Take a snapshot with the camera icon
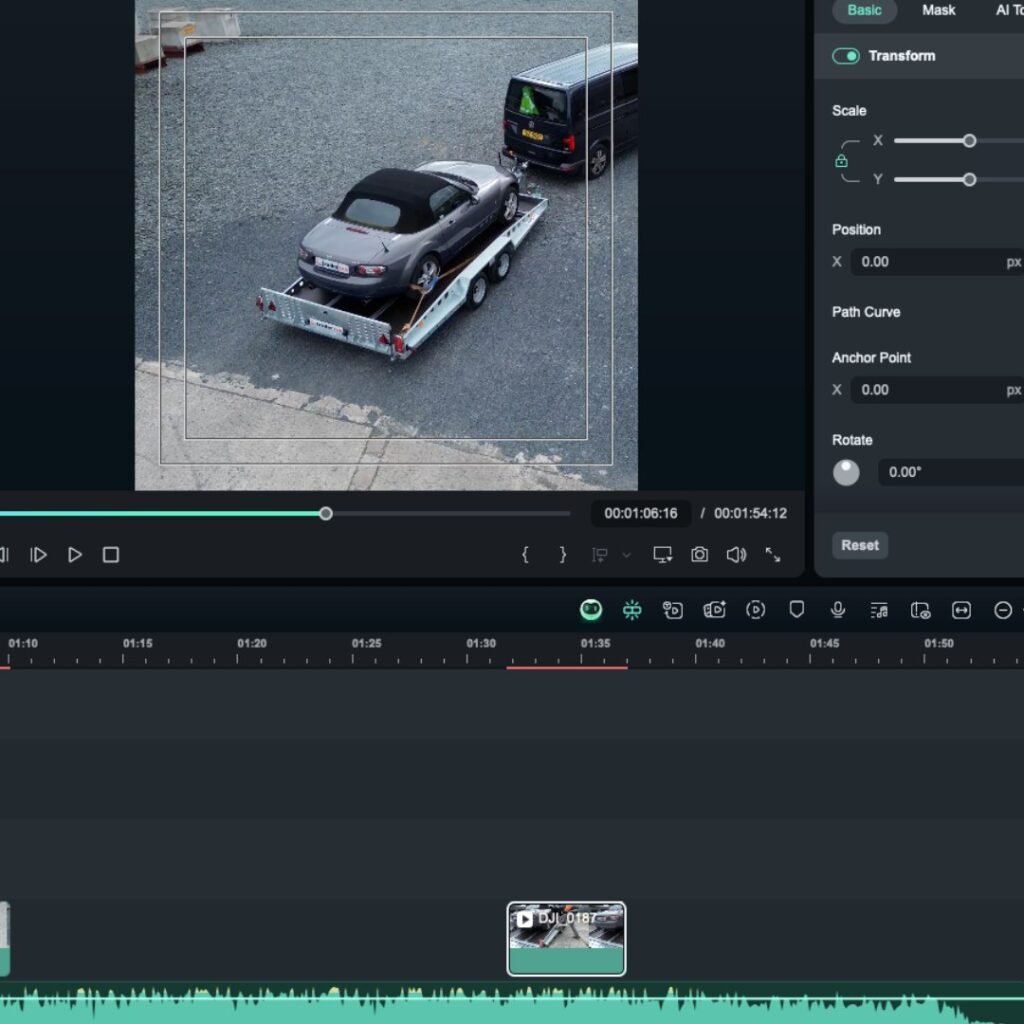This screenshot has height=1024, width=1024. point(699,554)
